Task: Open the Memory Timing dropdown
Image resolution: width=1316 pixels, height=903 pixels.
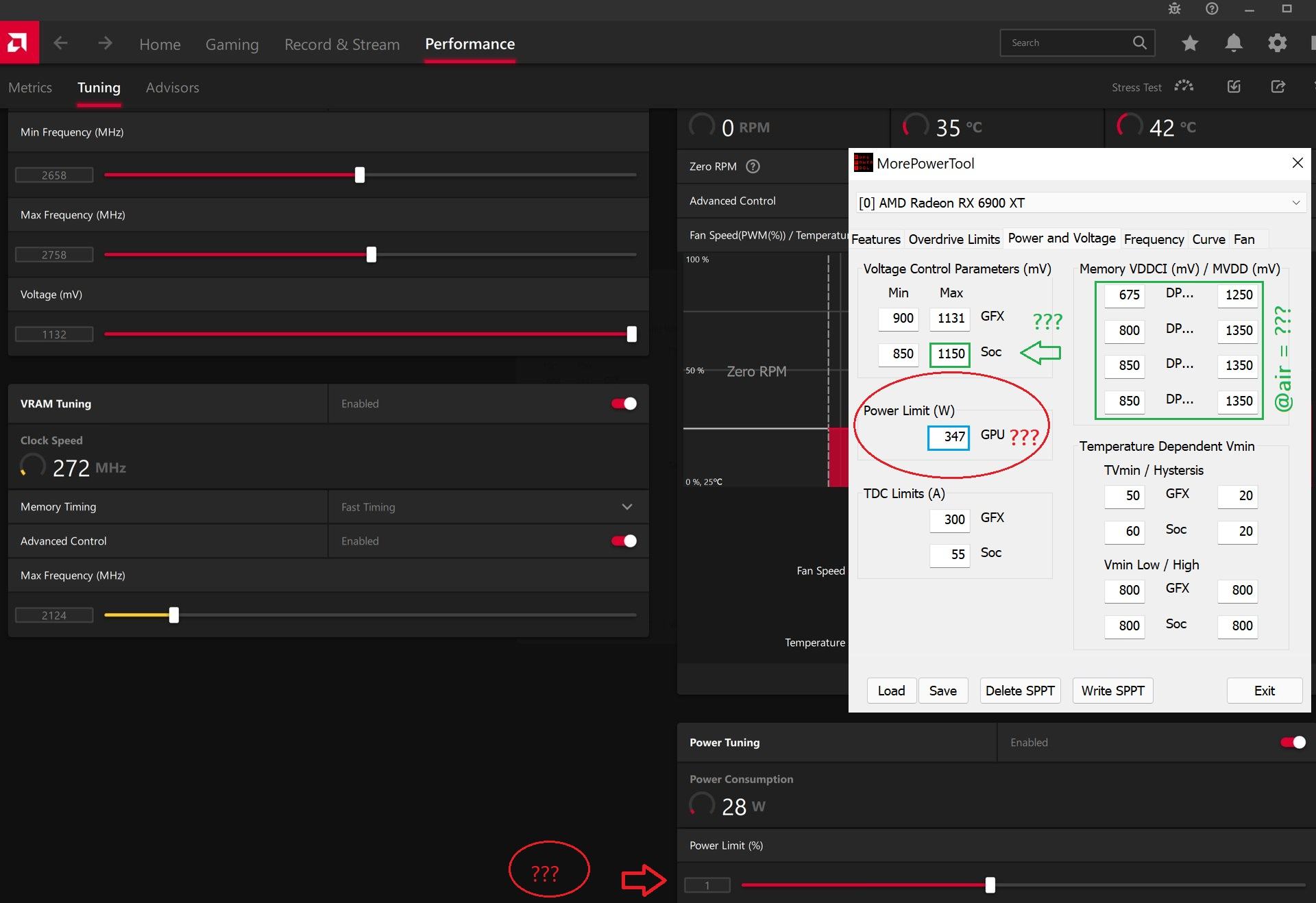Action: (488, 507)
